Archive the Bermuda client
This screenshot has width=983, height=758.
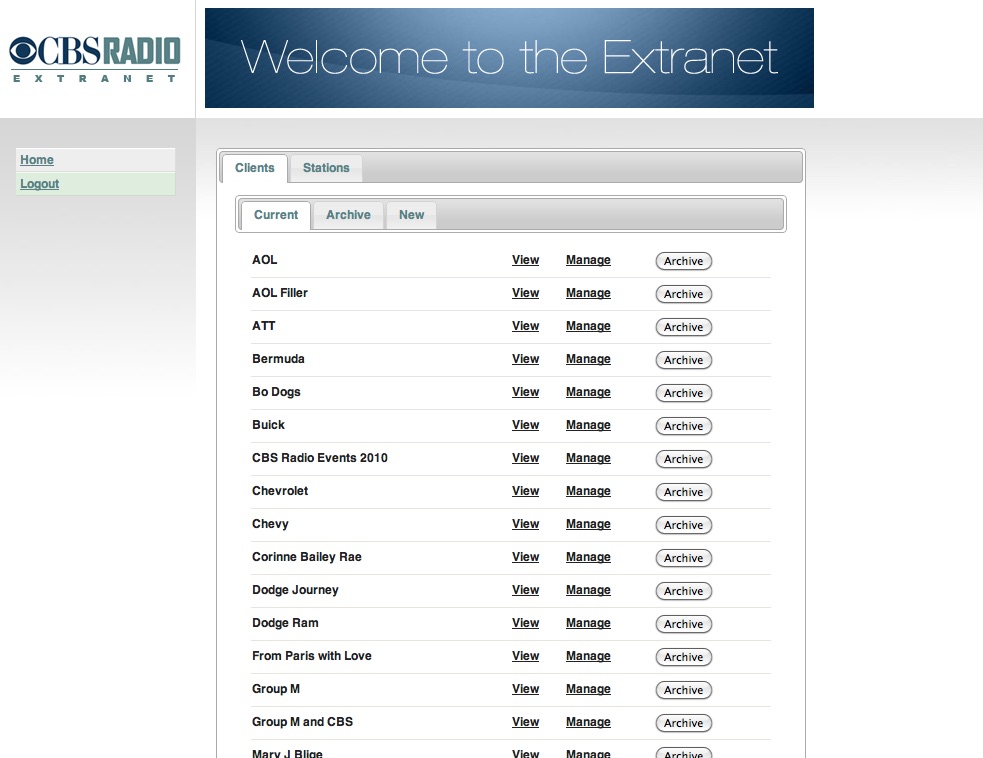click(x=683, y=360)
